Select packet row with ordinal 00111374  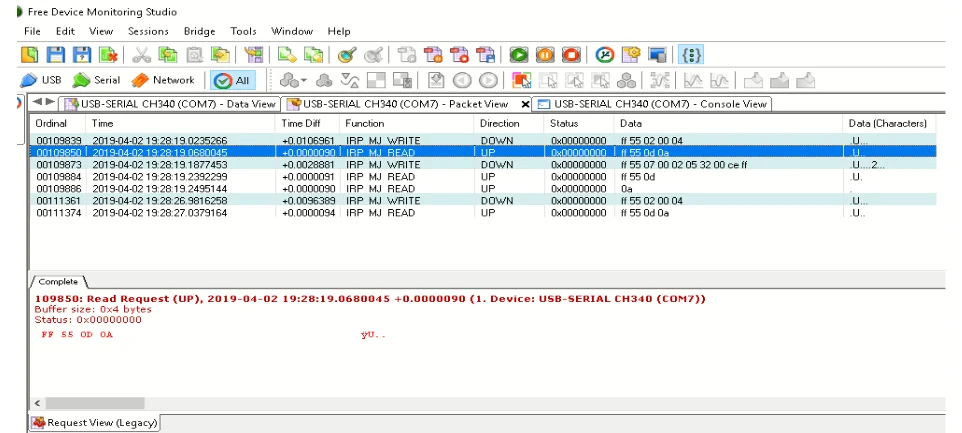(483, 213)
